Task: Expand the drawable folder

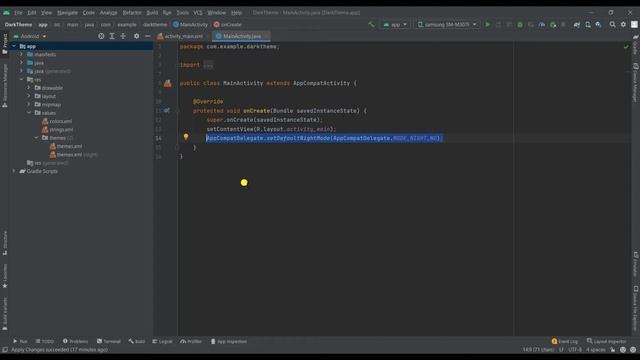Action: pyautogui.click(x=29, y=88)
